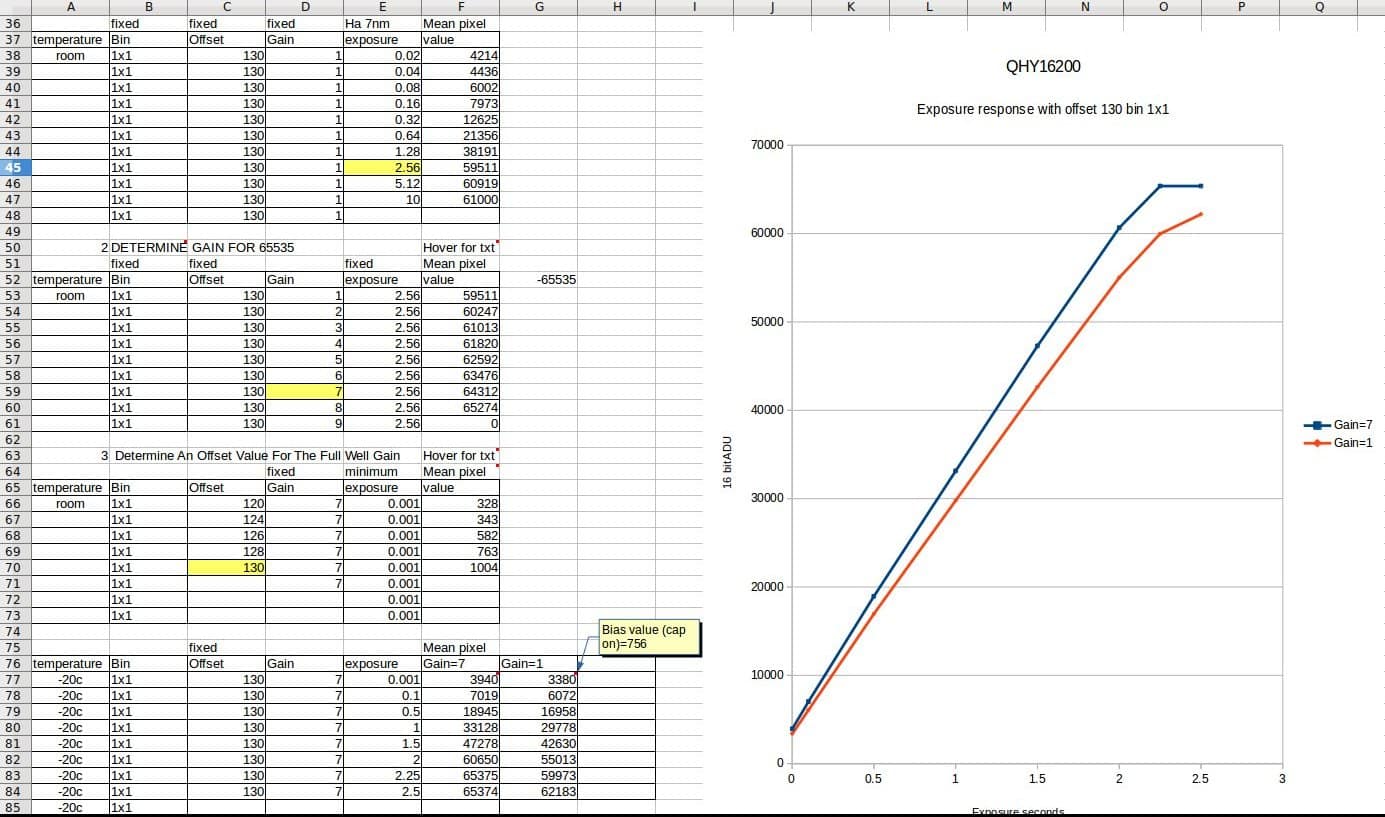The image size is (1385, 817).
Task: Open the Bias value comment note
Action: point(648,637)
